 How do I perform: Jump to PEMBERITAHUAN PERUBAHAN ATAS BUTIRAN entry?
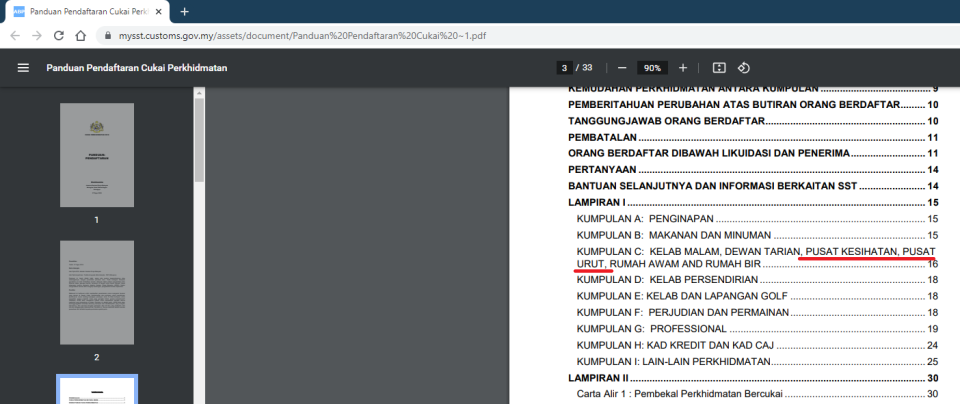[x=754, y=105]
